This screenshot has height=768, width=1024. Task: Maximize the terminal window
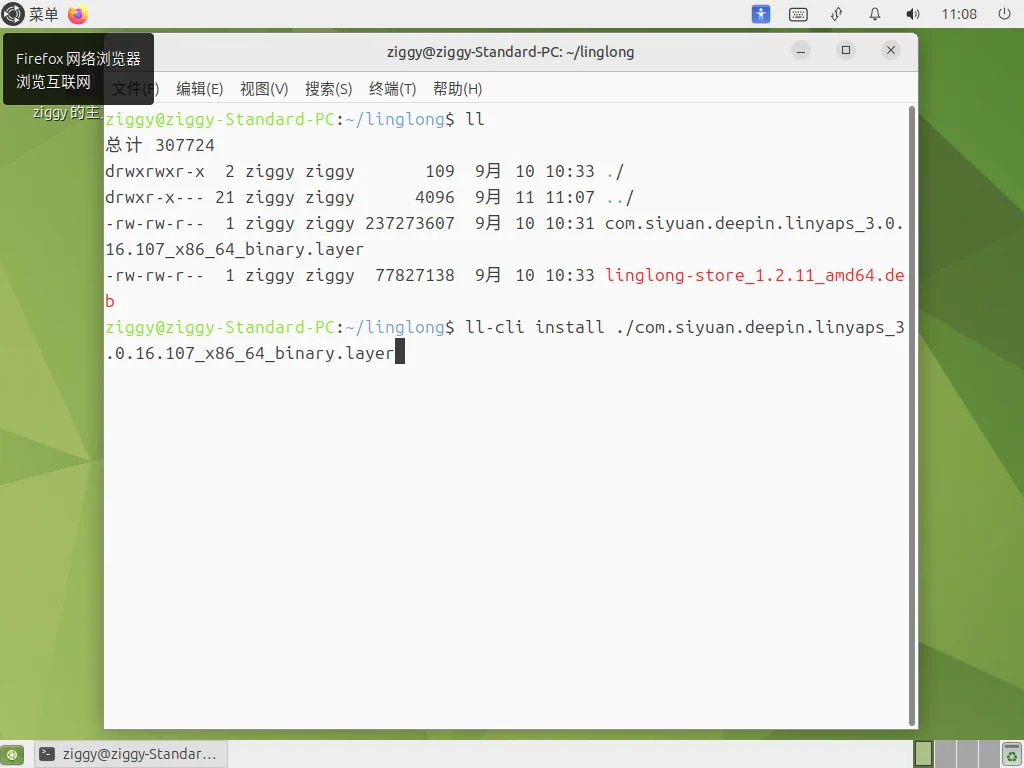846,50
